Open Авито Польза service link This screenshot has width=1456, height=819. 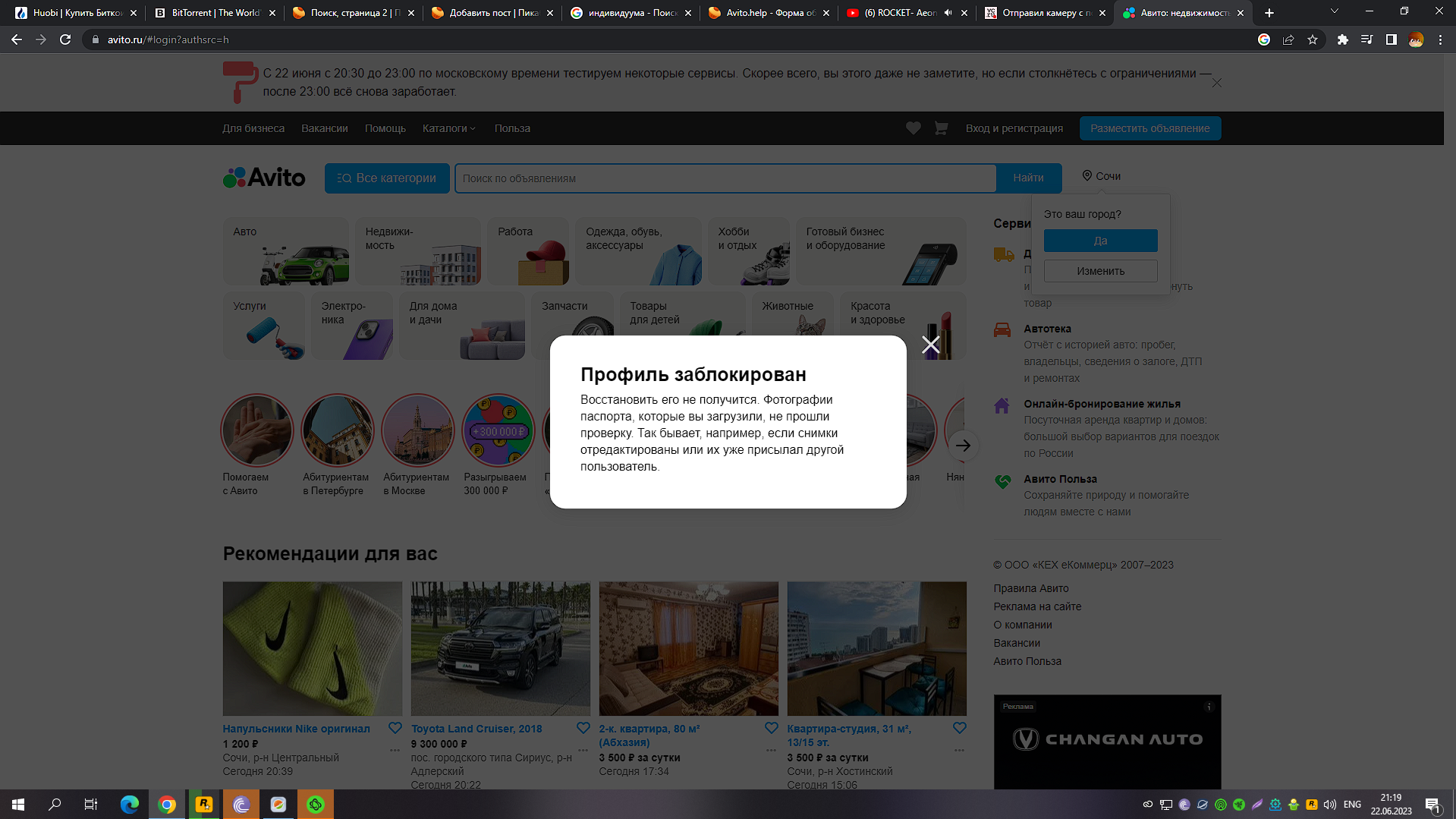pyautogui.click(x=1060, y=479)
